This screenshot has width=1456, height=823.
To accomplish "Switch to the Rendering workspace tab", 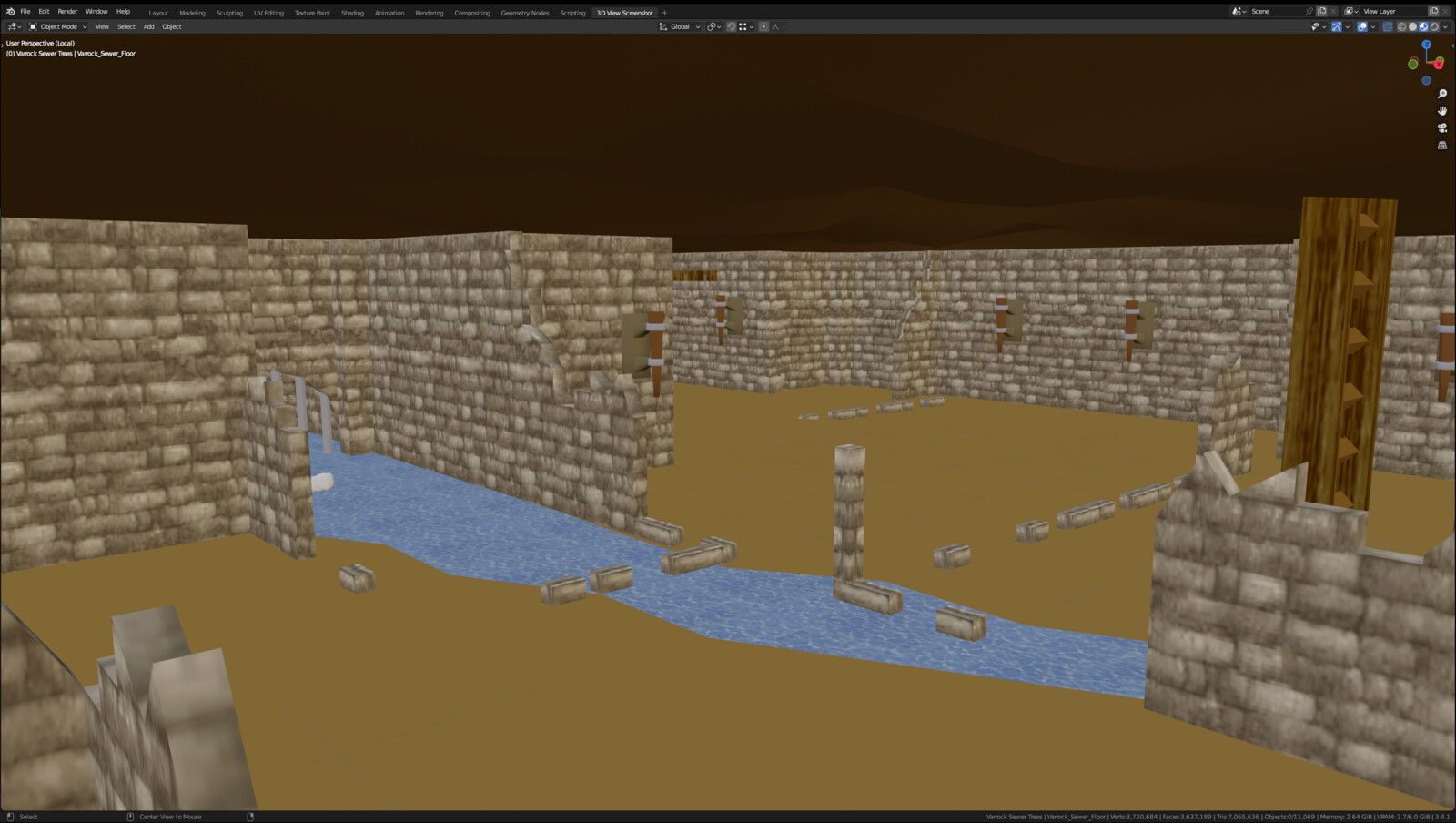I will click(x=430, y=13).
